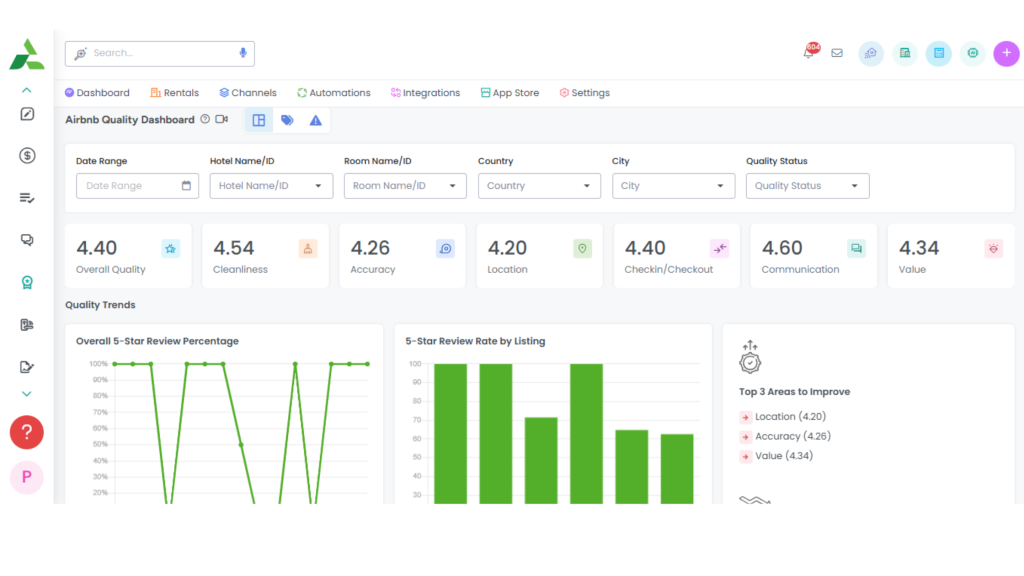Image resolution: width=1024 pixels, height=576 pixels.
Task: Click the Value icon on 4.34 card
Action: [x=993, y=249]
